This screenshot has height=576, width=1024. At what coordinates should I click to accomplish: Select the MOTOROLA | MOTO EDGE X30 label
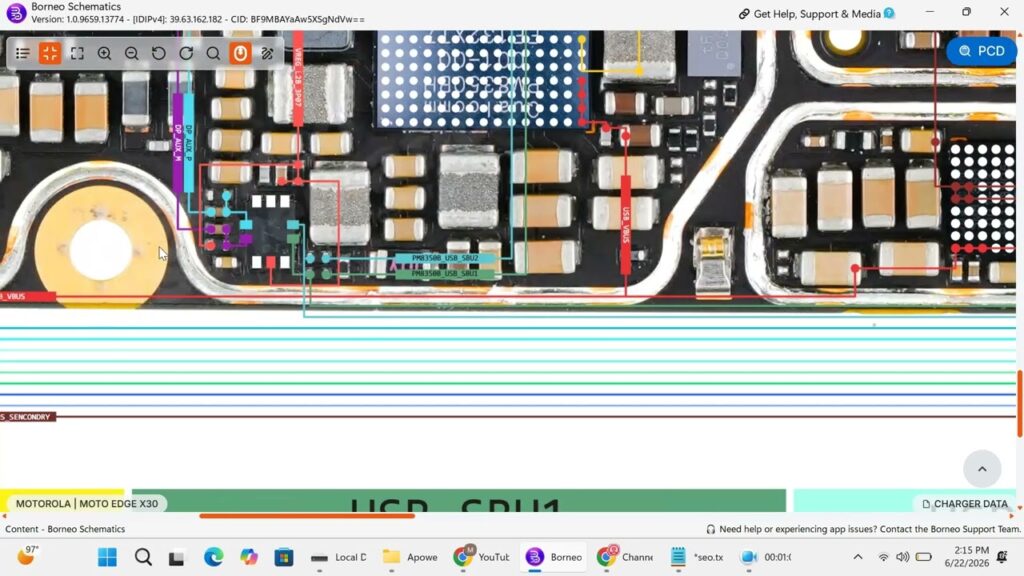(87, 504)
